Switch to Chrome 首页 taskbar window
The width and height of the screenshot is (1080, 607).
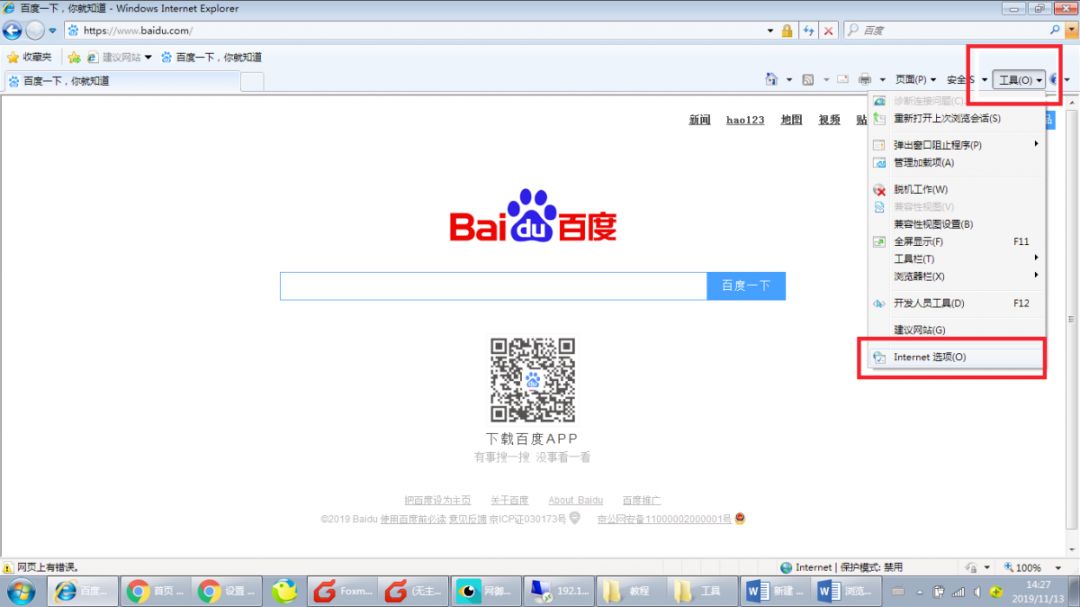(x=156, y=591)
